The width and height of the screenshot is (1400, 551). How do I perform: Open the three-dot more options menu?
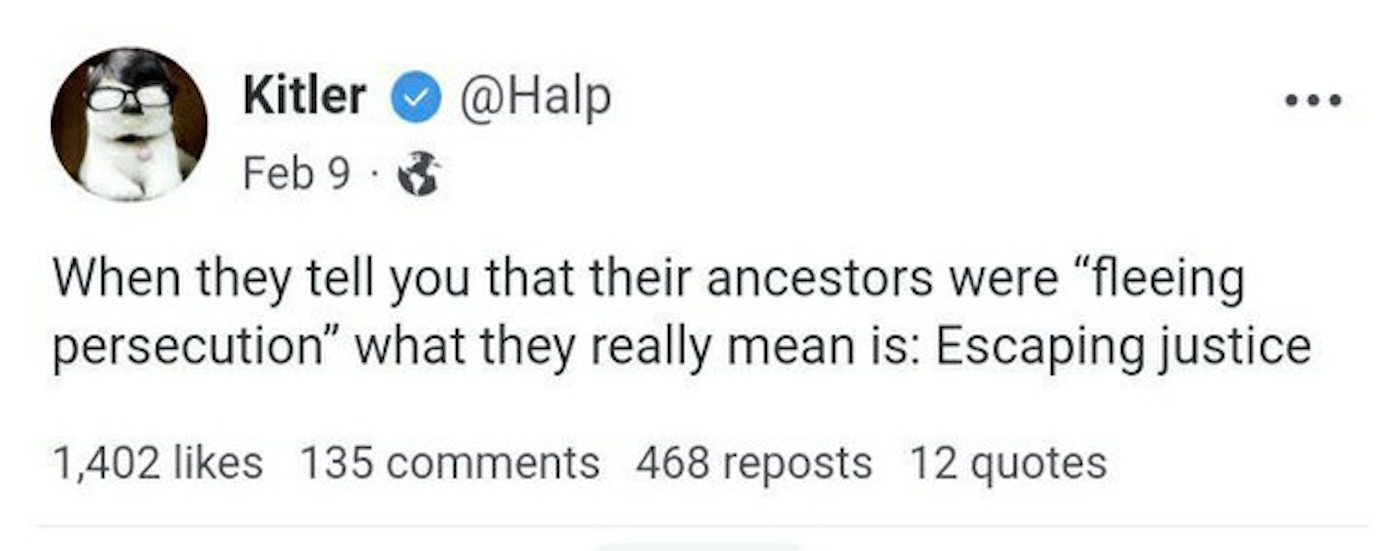(x=1314, y=100)
